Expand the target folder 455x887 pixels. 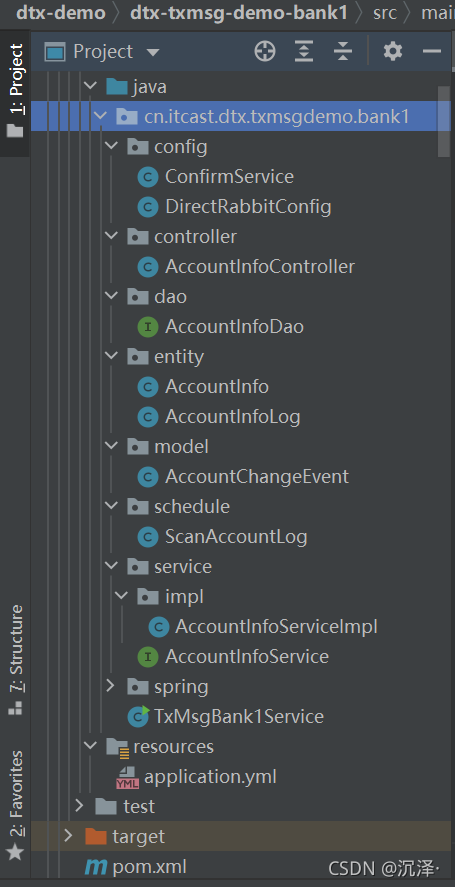(68, 836)
